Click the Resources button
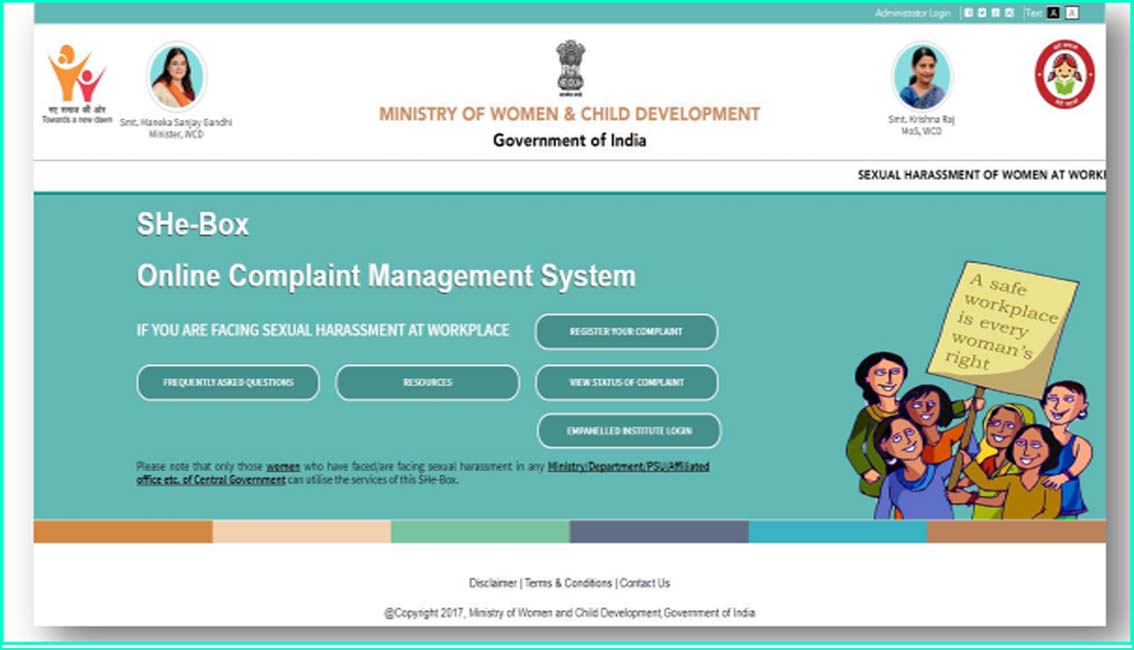Screen dimensions: 1134x650 click(x=427, y=382)
